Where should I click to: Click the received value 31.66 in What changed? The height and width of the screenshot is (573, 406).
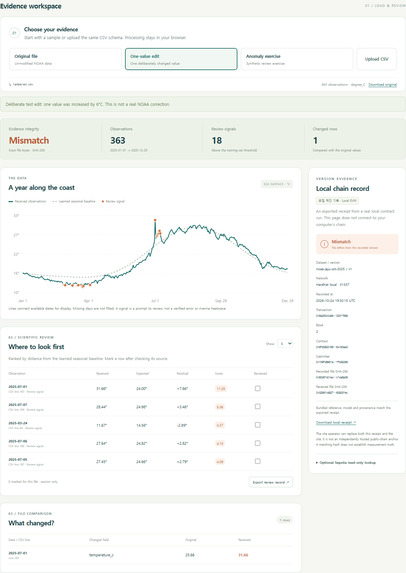(x=243, y=555)
